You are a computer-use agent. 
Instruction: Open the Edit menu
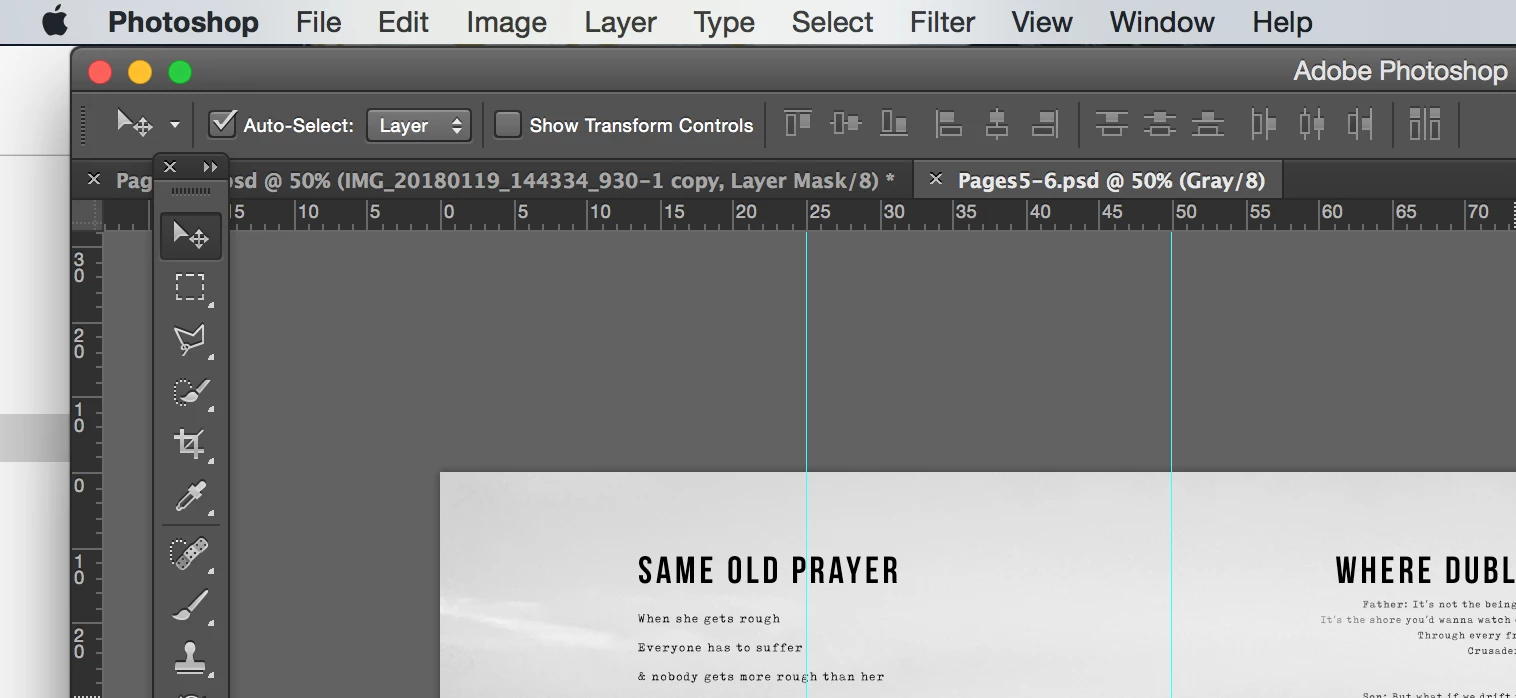pos(404,22)
